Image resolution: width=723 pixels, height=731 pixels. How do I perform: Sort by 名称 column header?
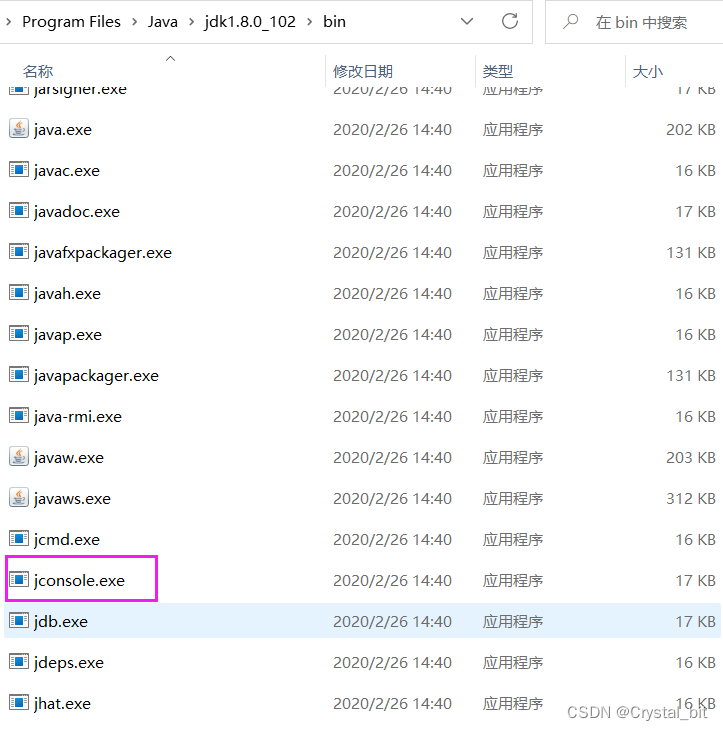[38, 71]
